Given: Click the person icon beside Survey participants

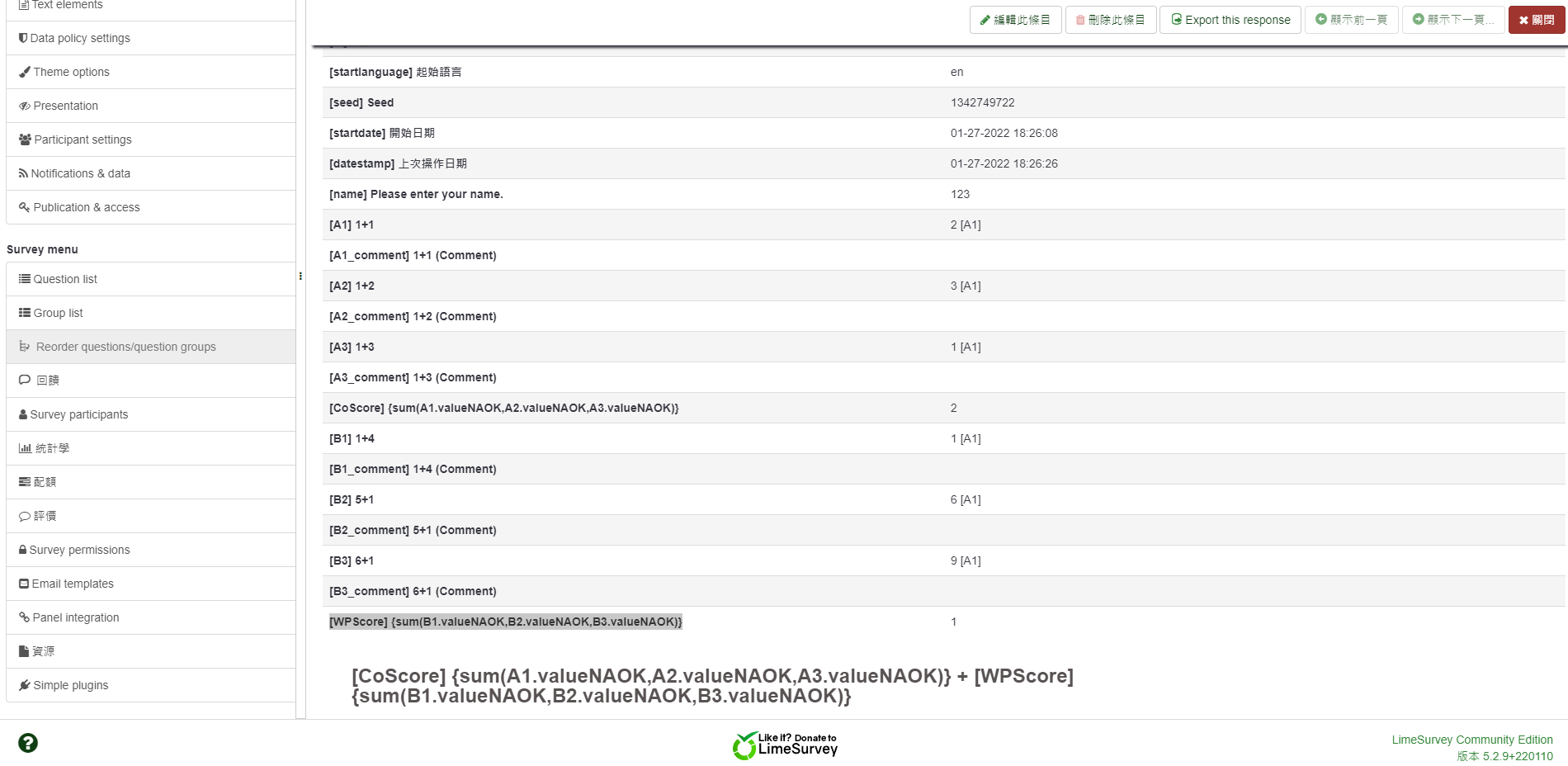Looking at the screenshot, I should (x=23, y=414).
